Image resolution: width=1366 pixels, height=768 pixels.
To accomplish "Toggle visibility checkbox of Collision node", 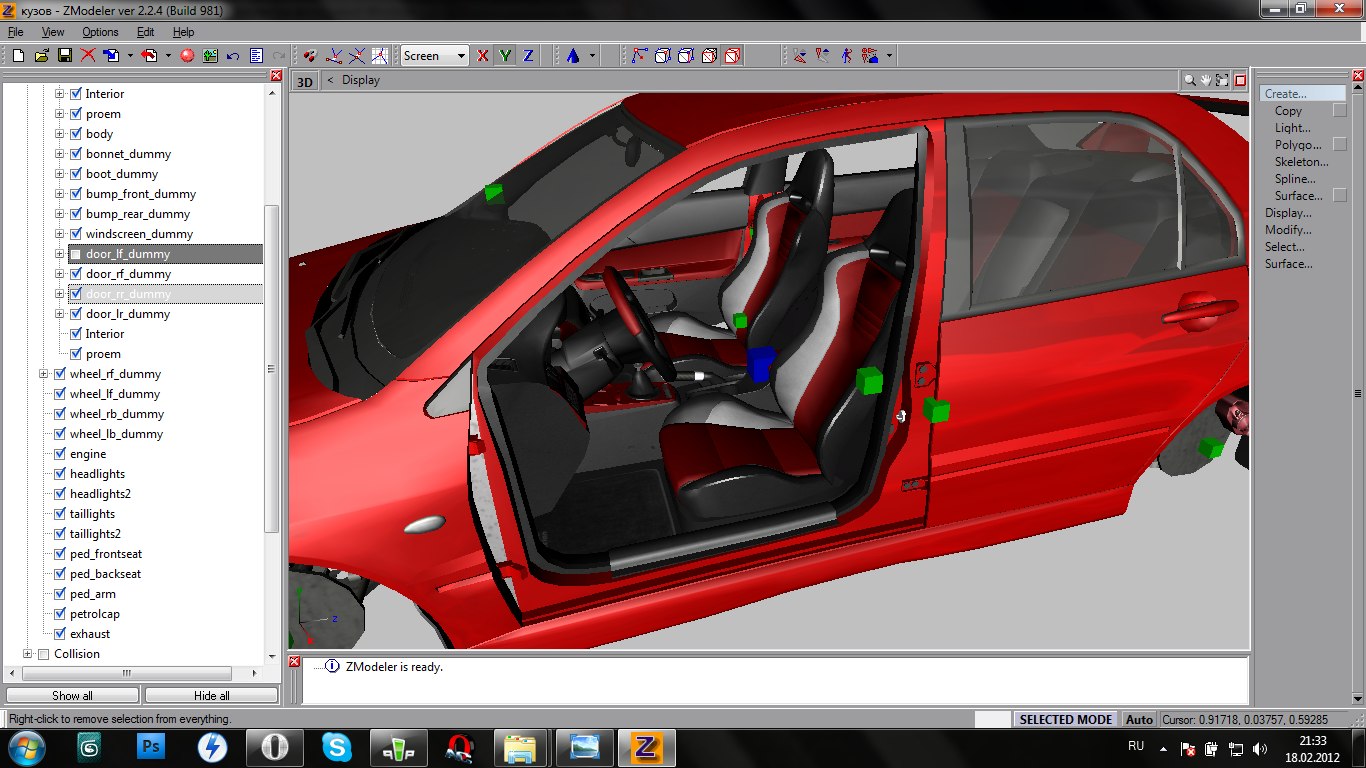I will [43, 654].
